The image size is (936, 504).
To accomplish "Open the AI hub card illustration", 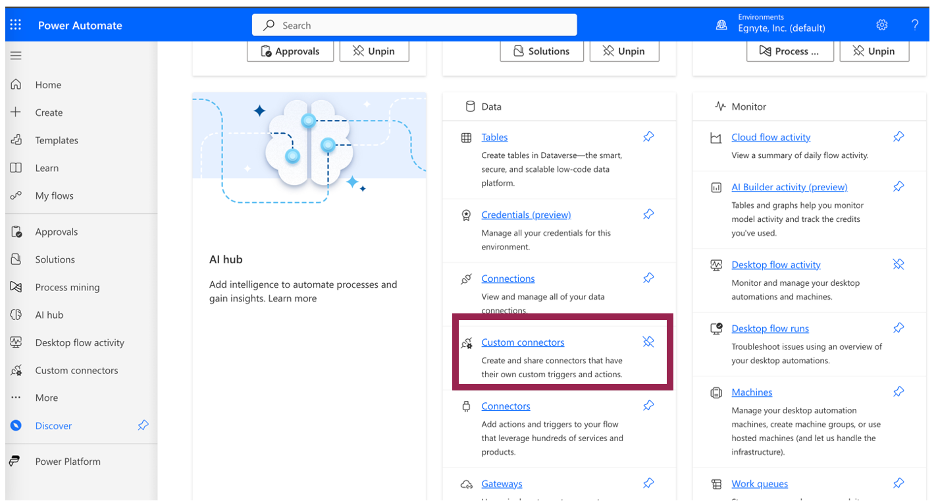I will [x=309, y=149].
